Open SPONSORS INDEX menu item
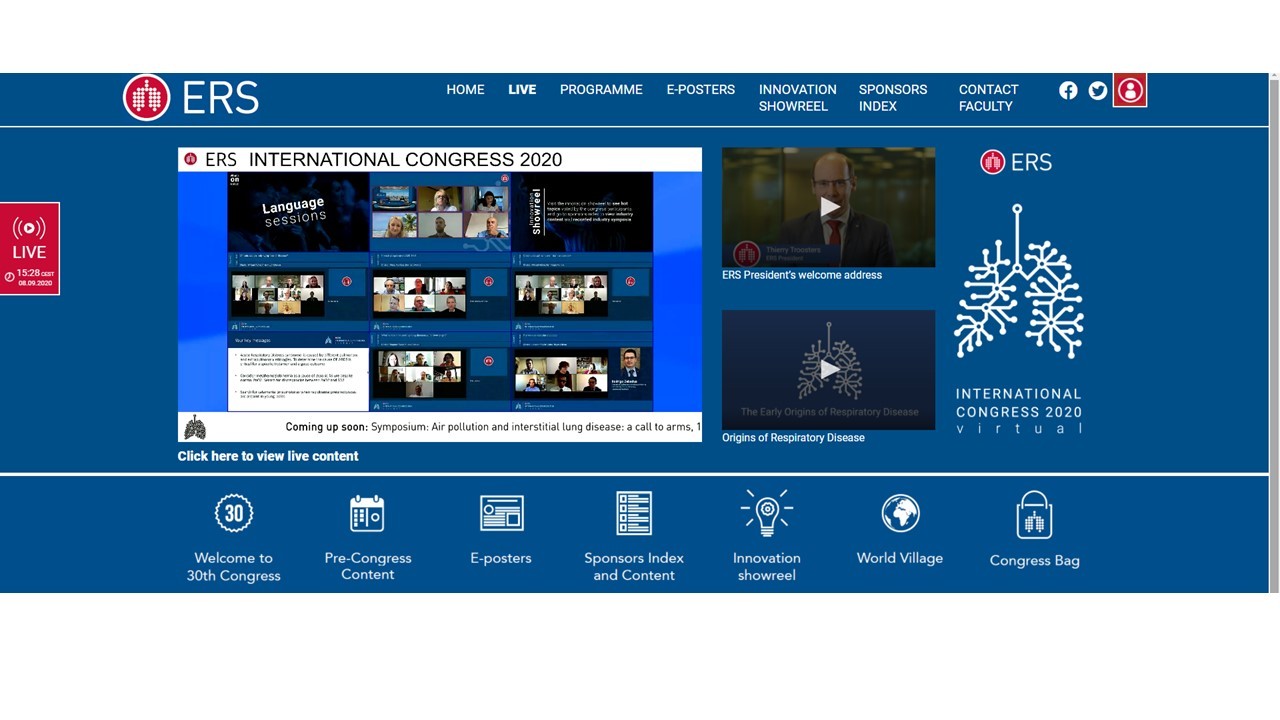Image resolution: width=1280 pixels, height=720 pixels. click(893, 97)
